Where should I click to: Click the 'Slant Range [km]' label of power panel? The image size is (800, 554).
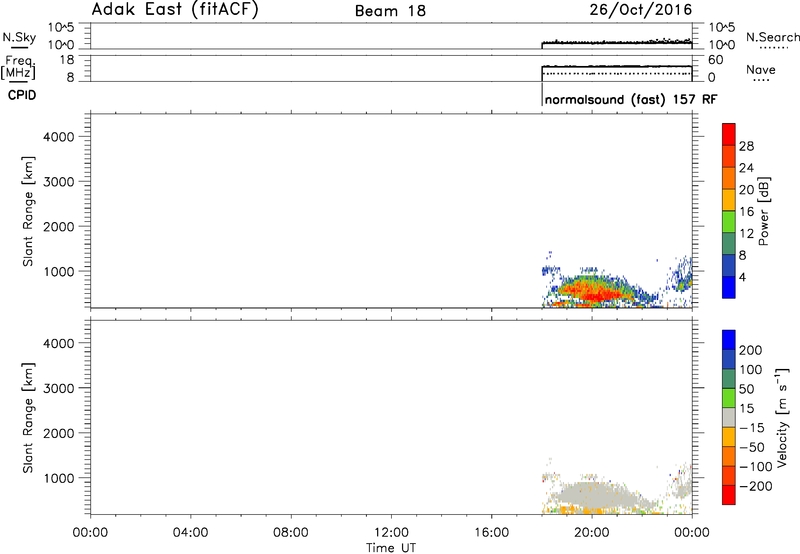pos(28,211)
